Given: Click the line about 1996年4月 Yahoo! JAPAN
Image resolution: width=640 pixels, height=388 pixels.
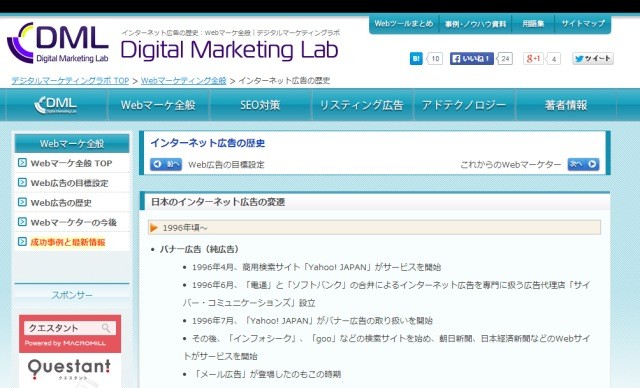Looking at the screenshot, I should pos(316,267).
